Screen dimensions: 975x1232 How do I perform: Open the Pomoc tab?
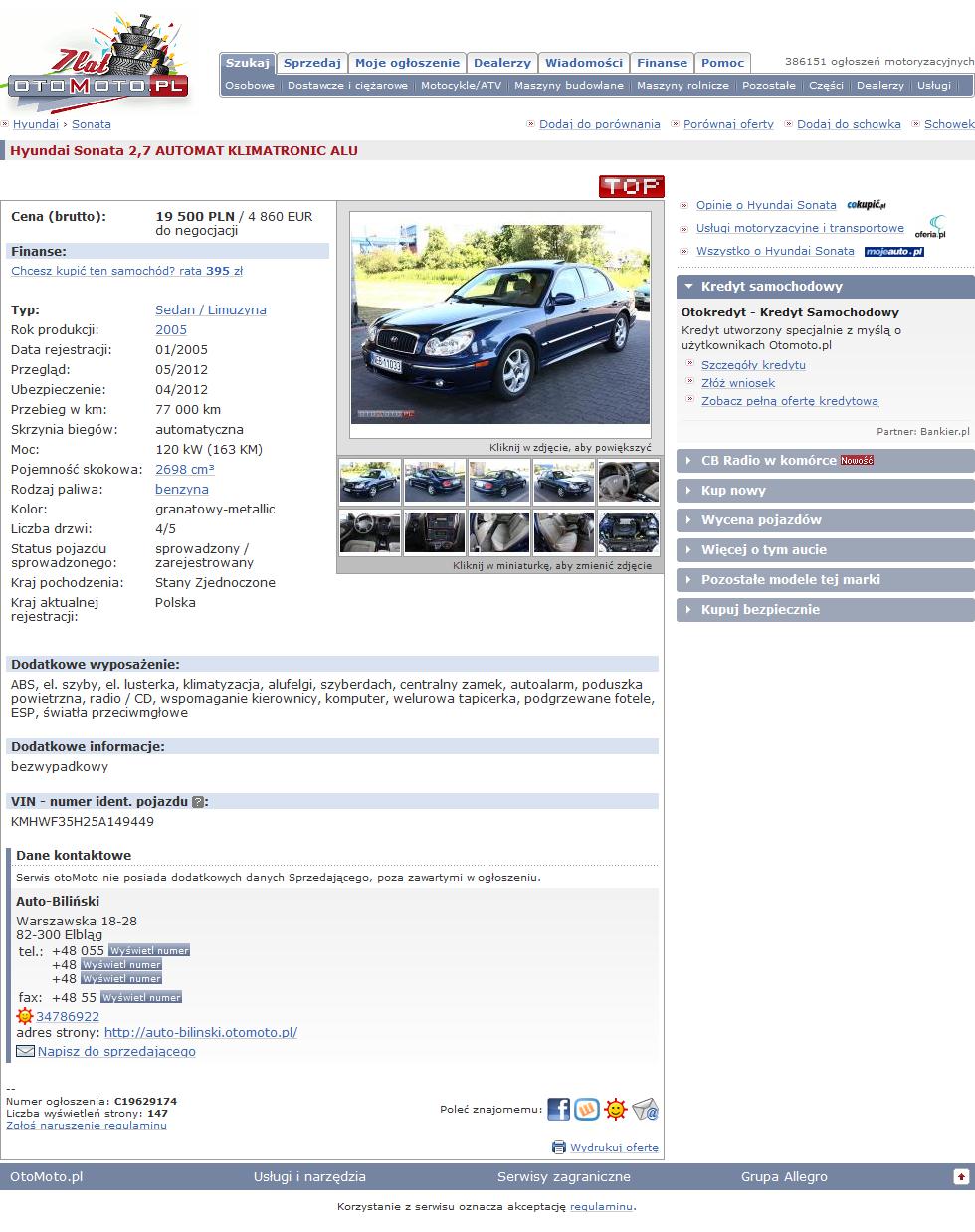click(x=723, y=63)
